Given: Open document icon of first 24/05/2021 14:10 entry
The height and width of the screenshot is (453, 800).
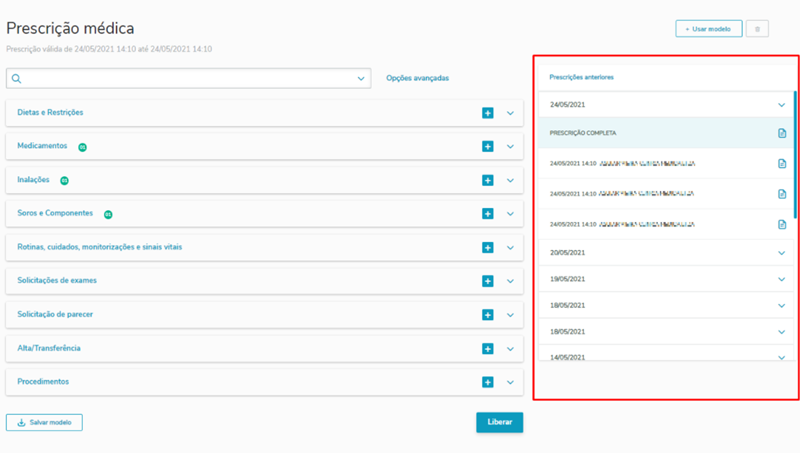Looking at the screenshot, I should coord(782,164).
